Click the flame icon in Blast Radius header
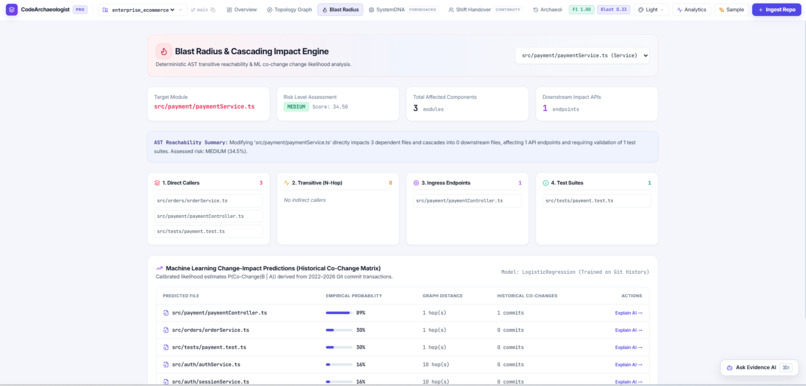This screenshot has height=386, width=806. (164, 51)
